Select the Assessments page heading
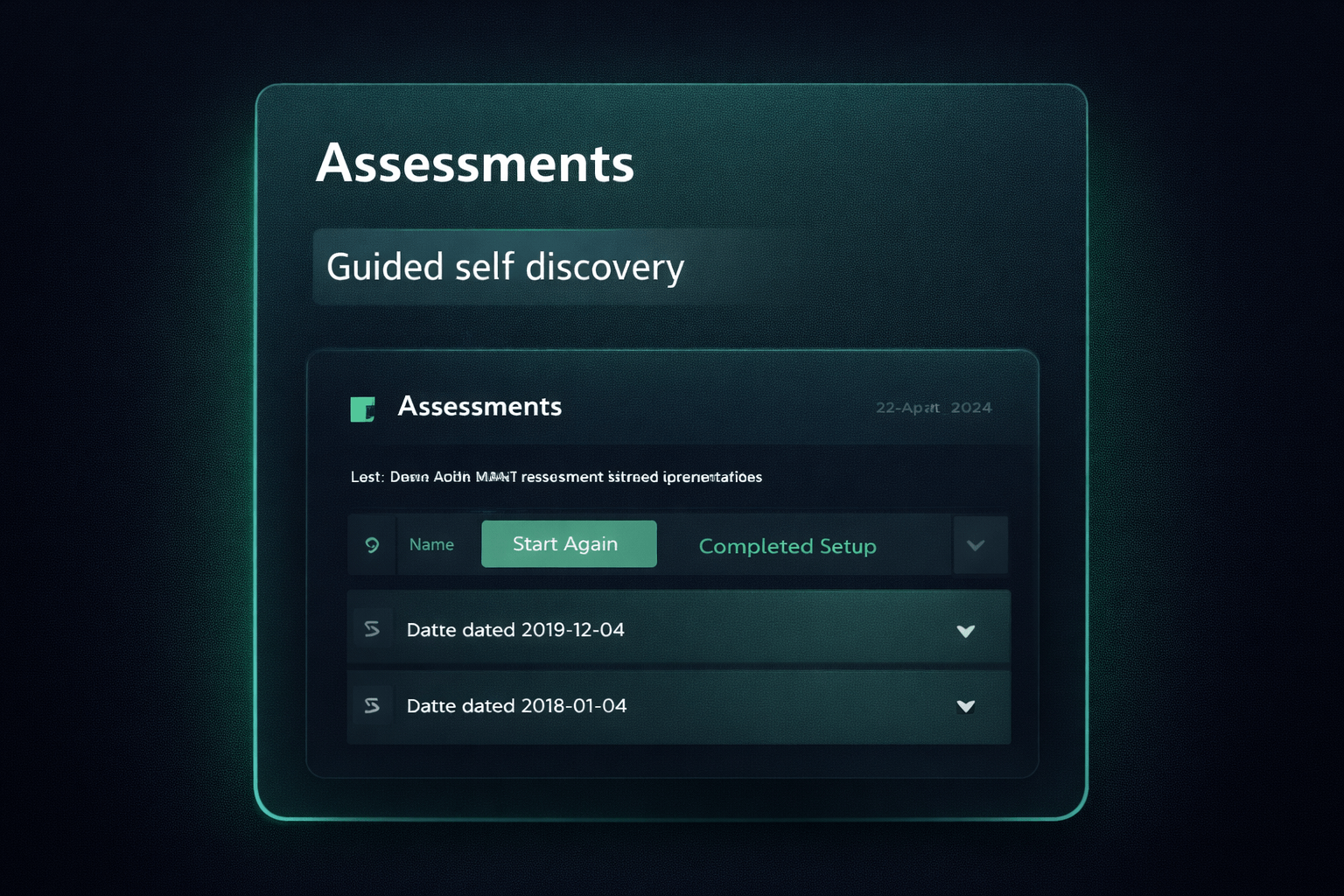This screenshot has width=1344, height=896. click(477, 163)
